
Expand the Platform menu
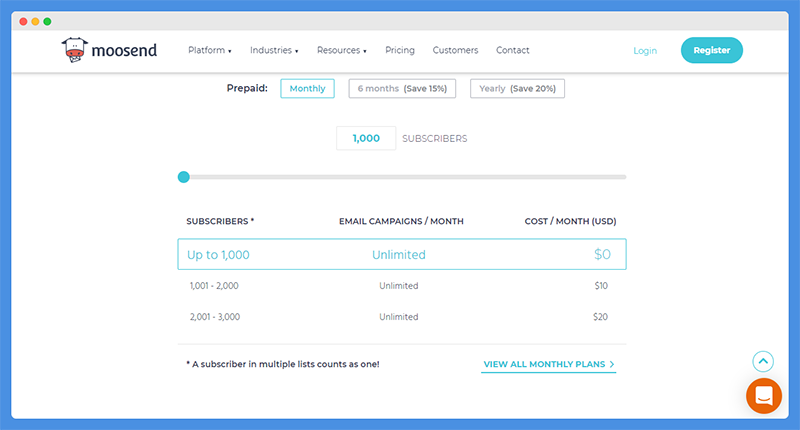click(210, 50)
